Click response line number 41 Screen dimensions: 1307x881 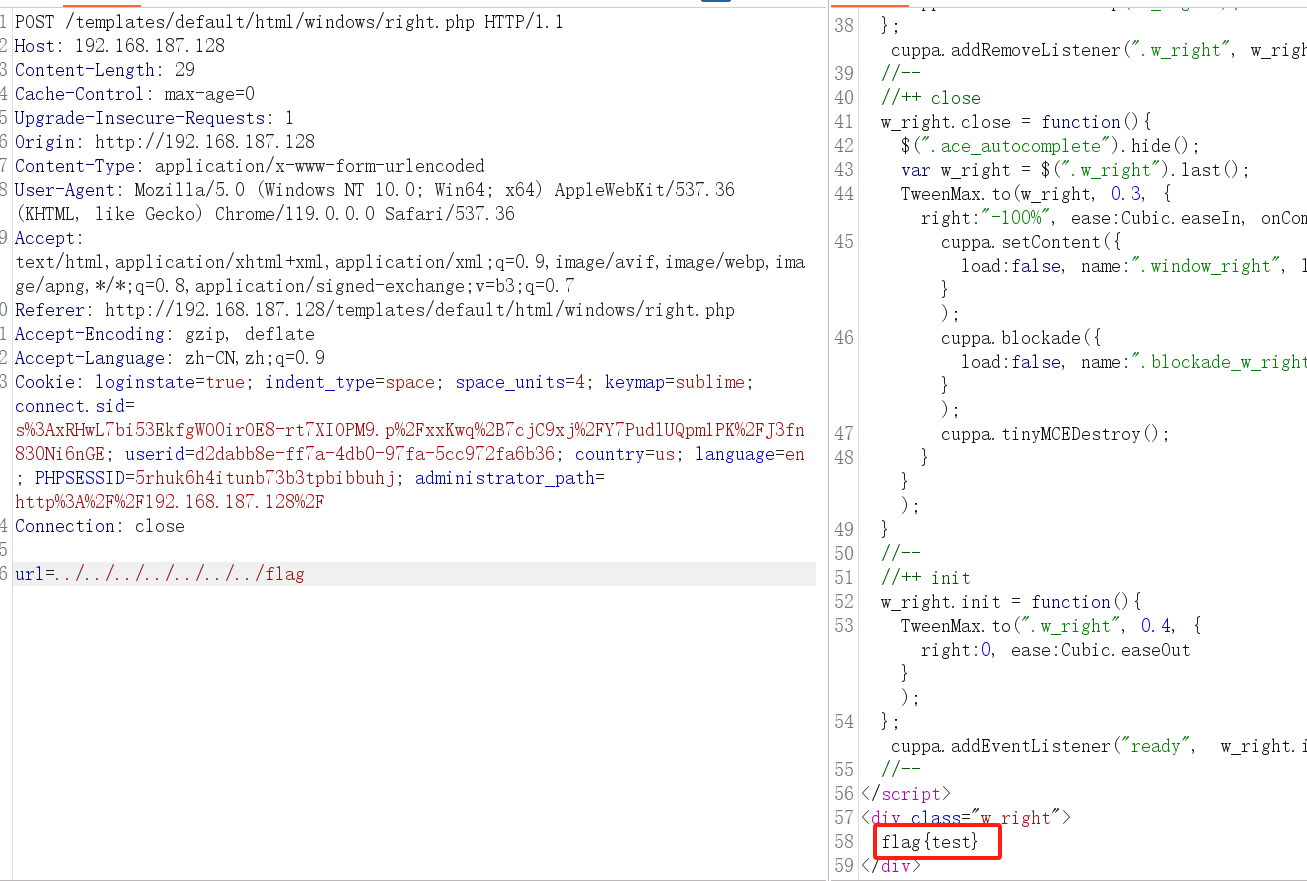844,121
